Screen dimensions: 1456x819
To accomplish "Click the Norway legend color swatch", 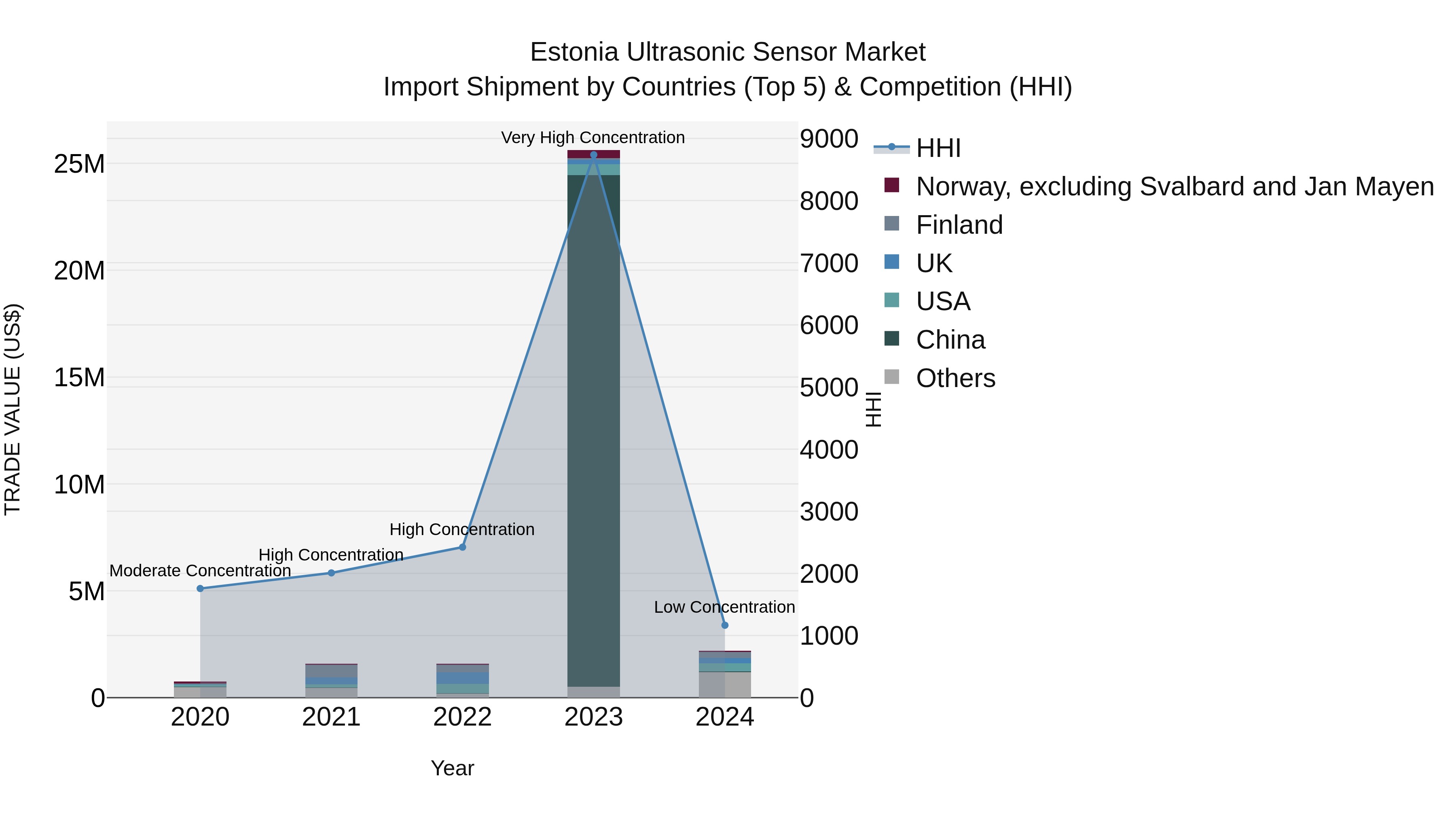I will pyautogui.click(x=891, y=185).
